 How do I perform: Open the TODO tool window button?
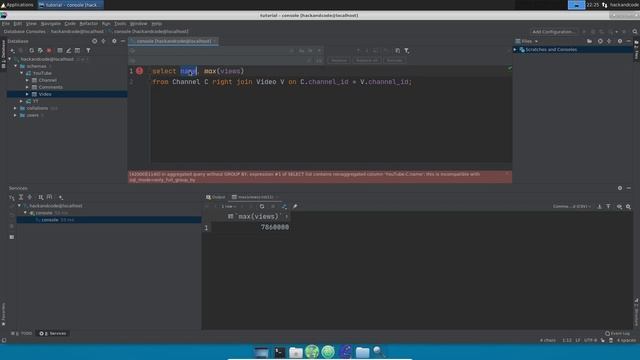click(x=22, y=333)
